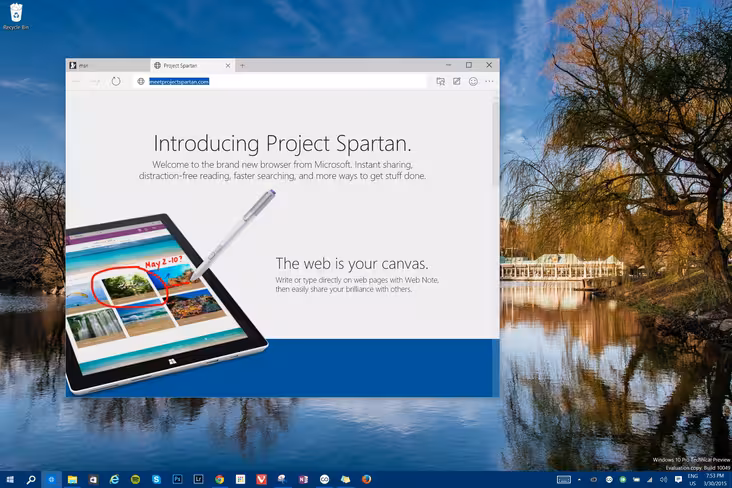Close the Project Spartan tab

(228, 65)
